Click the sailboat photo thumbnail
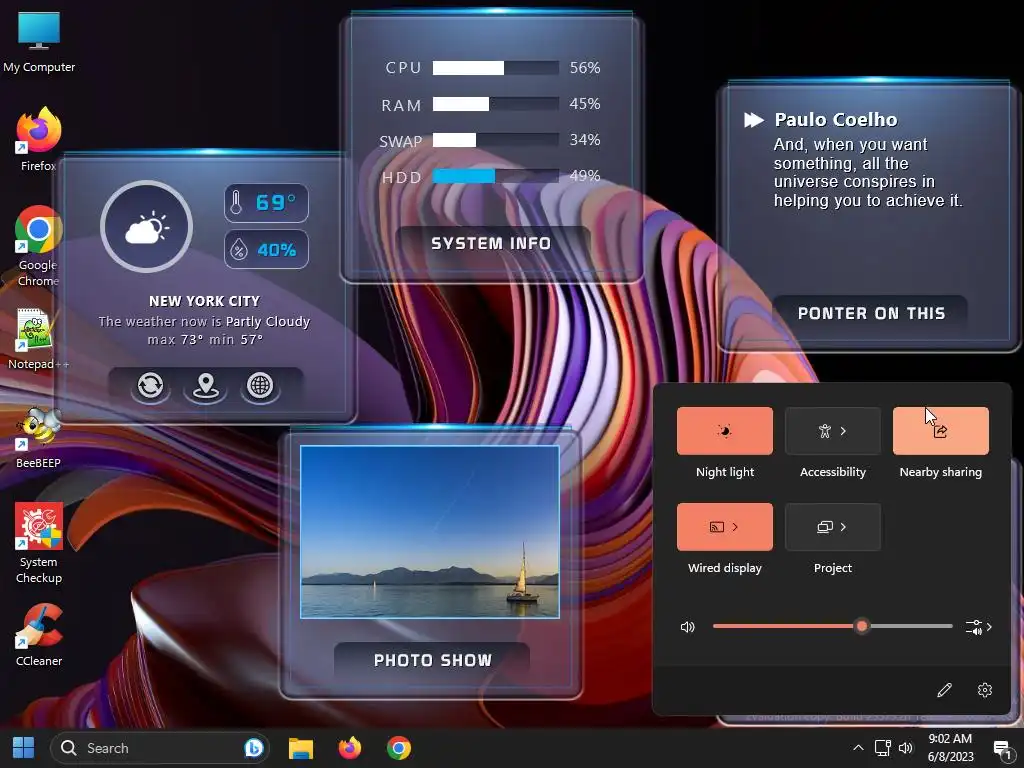 pyautogui.click(x=430, y=532)
